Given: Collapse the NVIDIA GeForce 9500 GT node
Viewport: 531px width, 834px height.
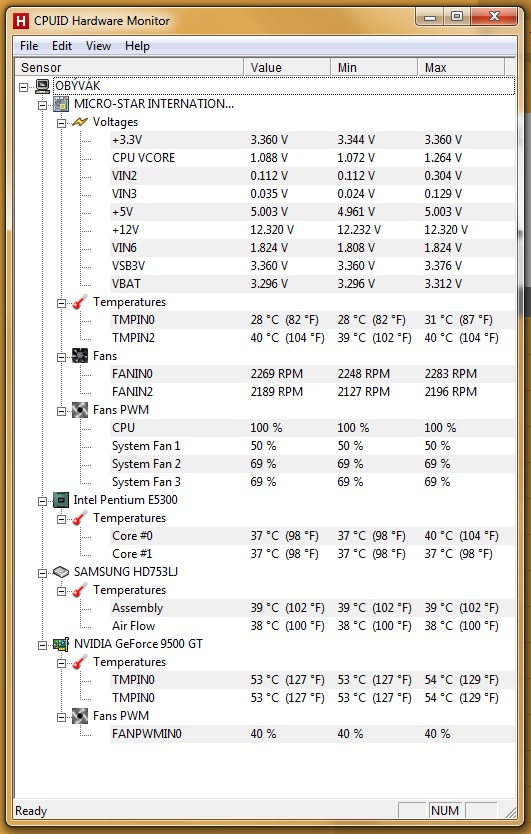Looking at the screenshot, I should coord(43,645).
